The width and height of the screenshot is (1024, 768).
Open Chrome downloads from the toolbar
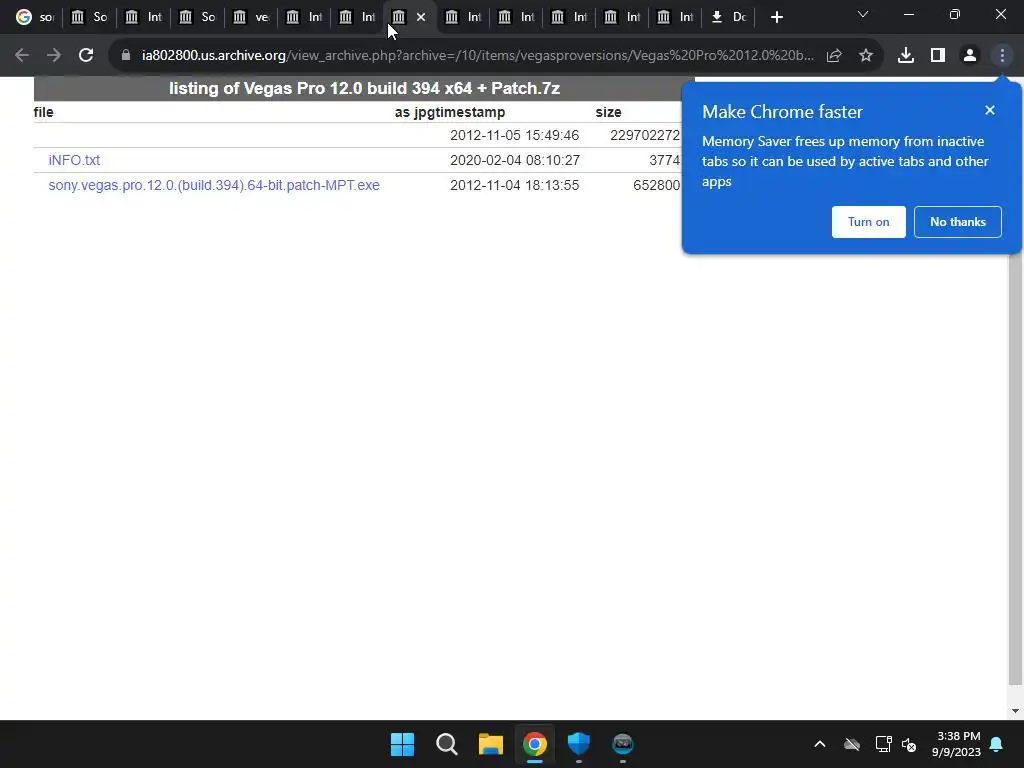tap(906, 56)
